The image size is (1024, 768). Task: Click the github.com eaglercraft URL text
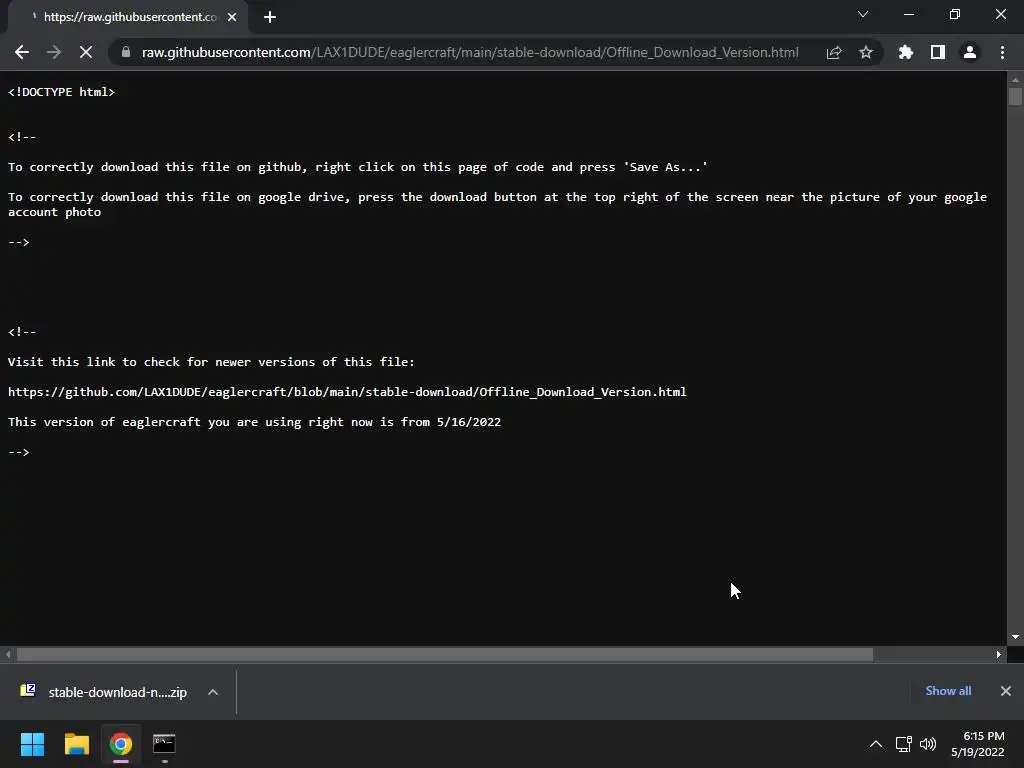tap(347, 392)
